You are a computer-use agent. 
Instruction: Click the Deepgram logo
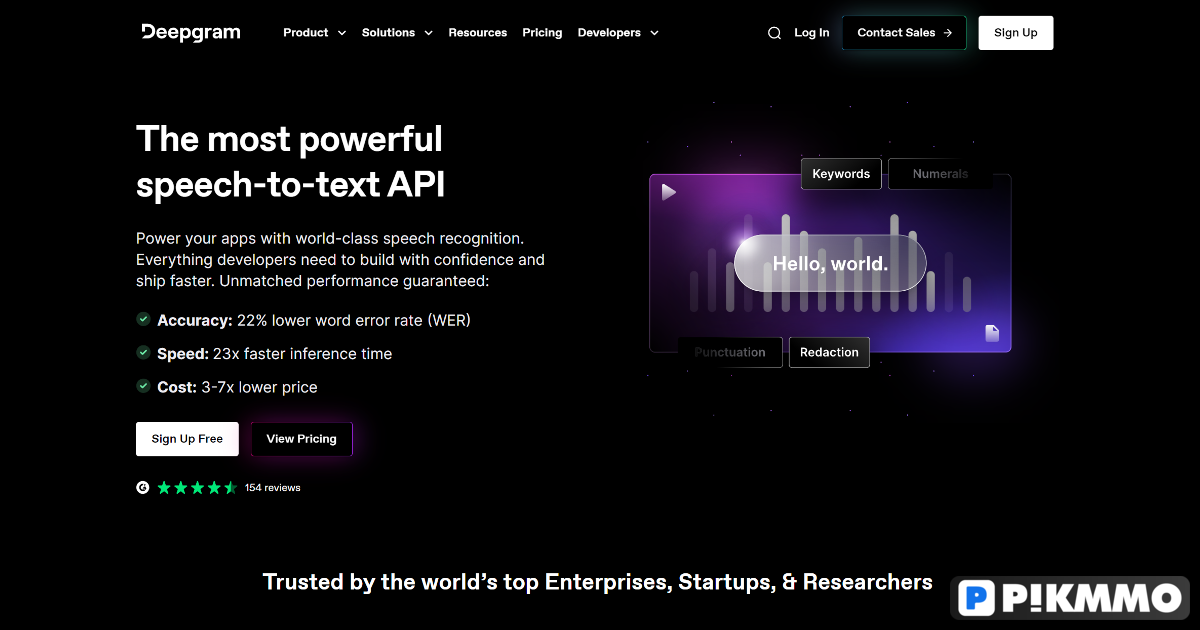coord(191,32)
